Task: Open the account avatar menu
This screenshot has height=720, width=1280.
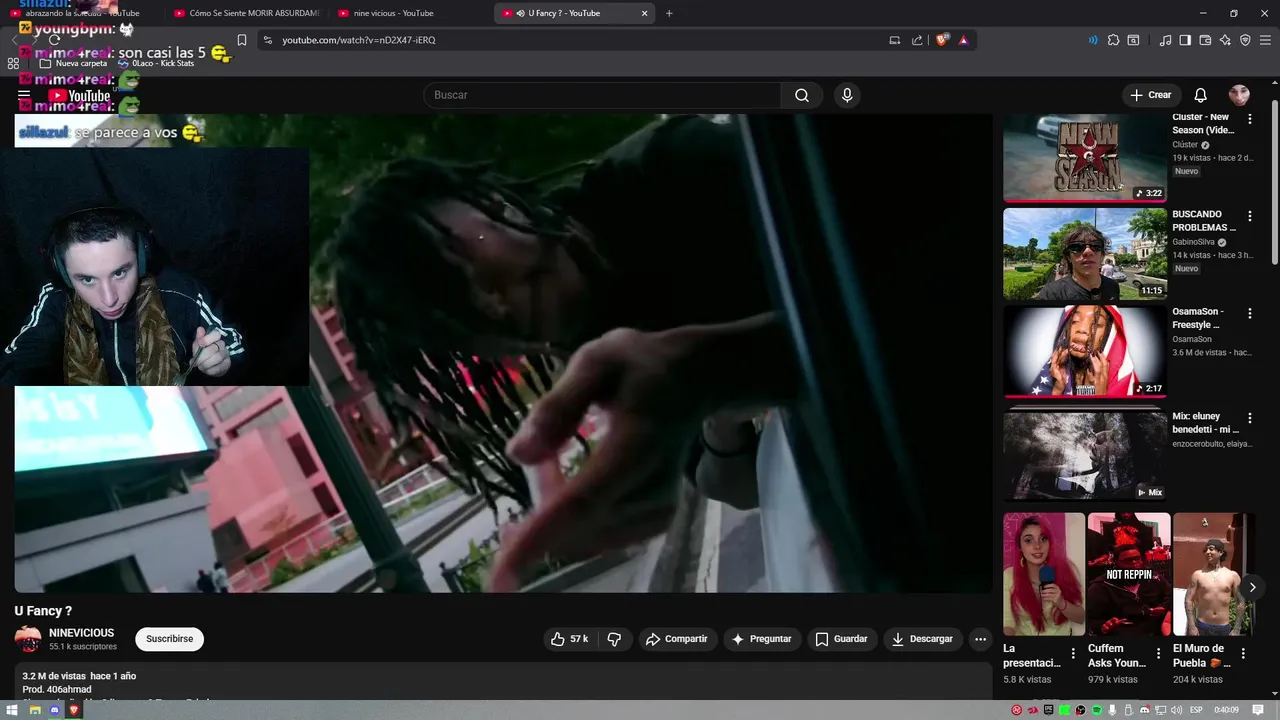Action: pyautogui.click(x=1239, y=95)
